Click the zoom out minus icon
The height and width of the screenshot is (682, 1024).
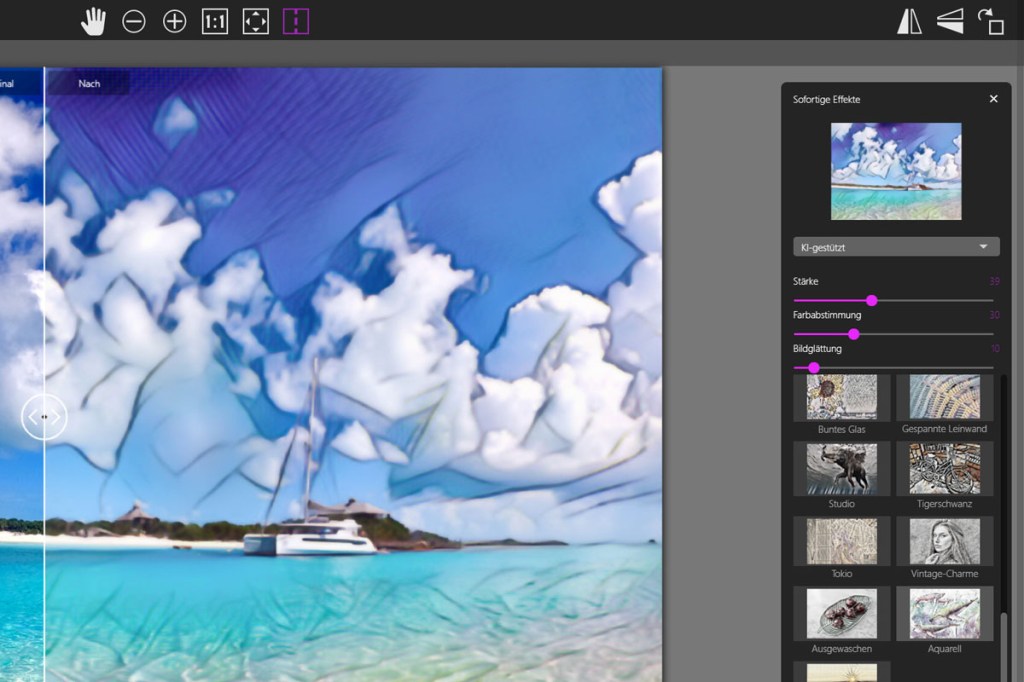[x=134, y=22]
